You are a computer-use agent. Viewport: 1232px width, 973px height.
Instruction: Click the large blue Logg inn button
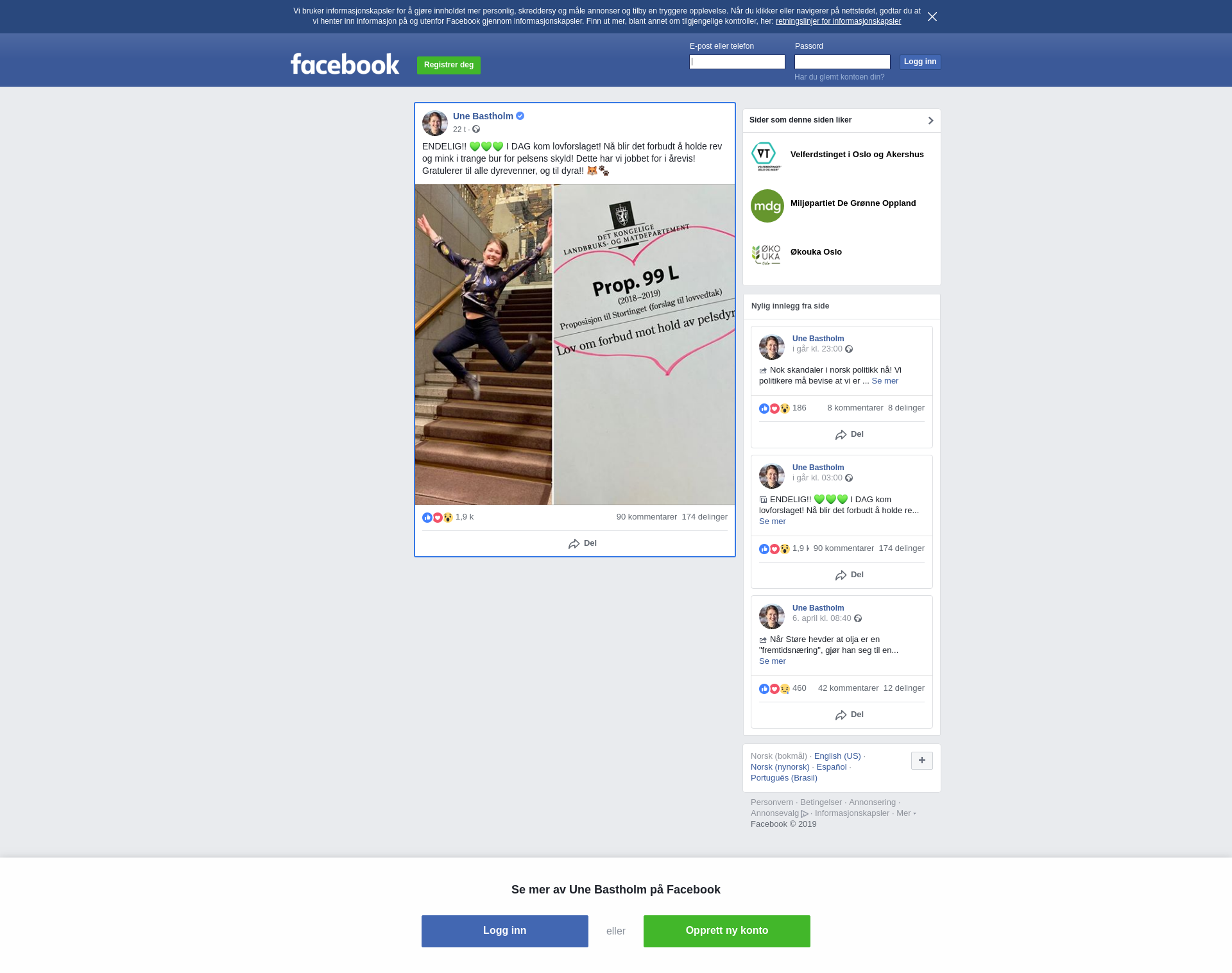pyautogui.click(x=505, y=931)
